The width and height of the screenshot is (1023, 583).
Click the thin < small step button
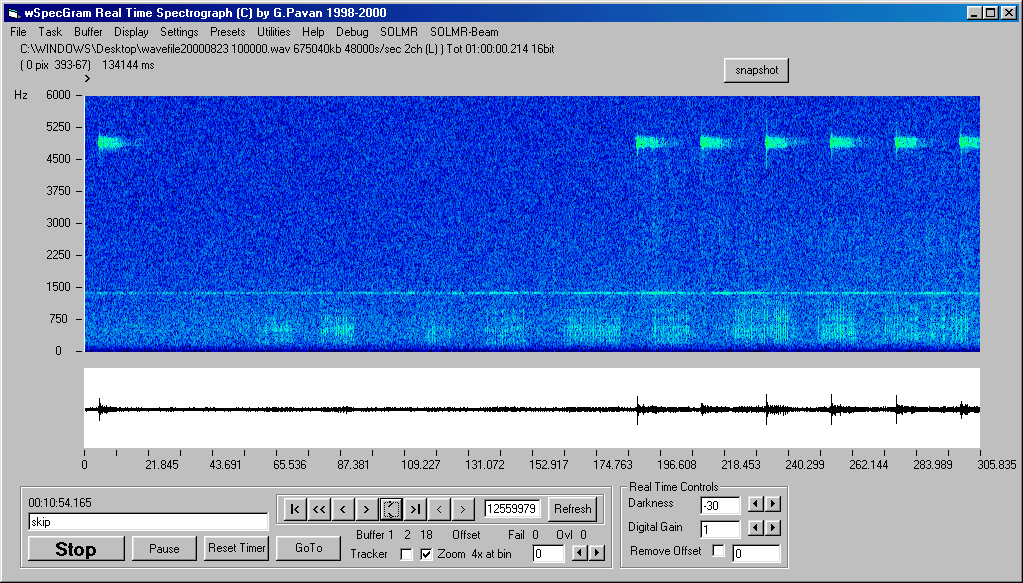click(x=439, y=509)
